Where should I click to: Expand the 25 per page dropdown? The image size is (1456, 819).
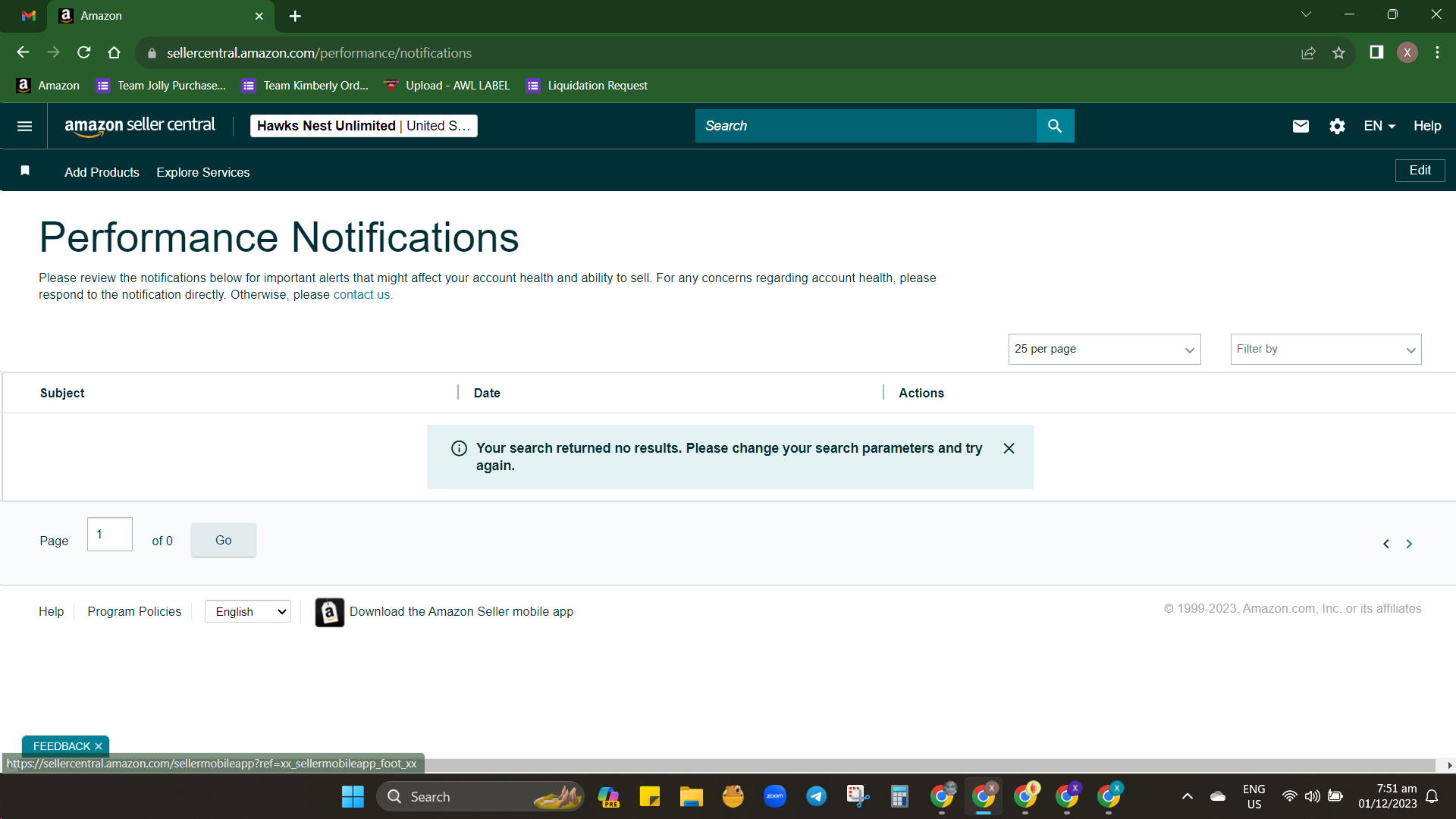pos(1104,349)
